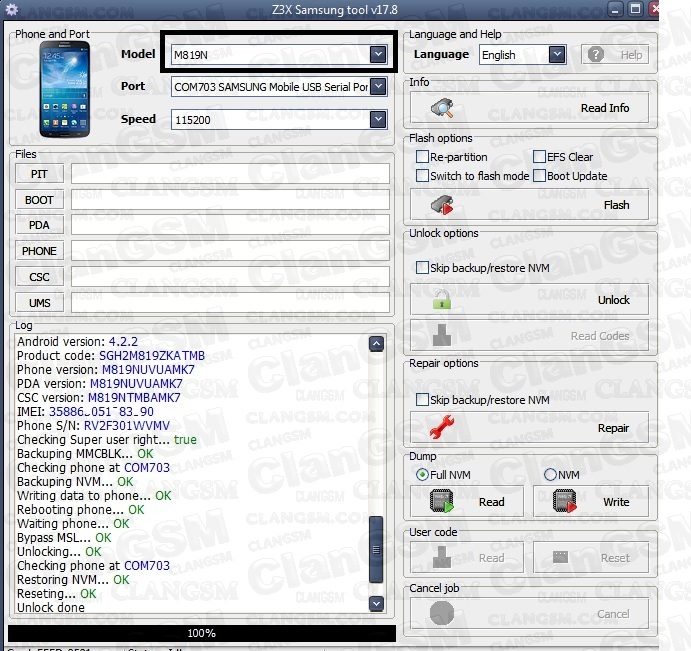Click the Dump Read chip icon

click(x=442, y=501)
